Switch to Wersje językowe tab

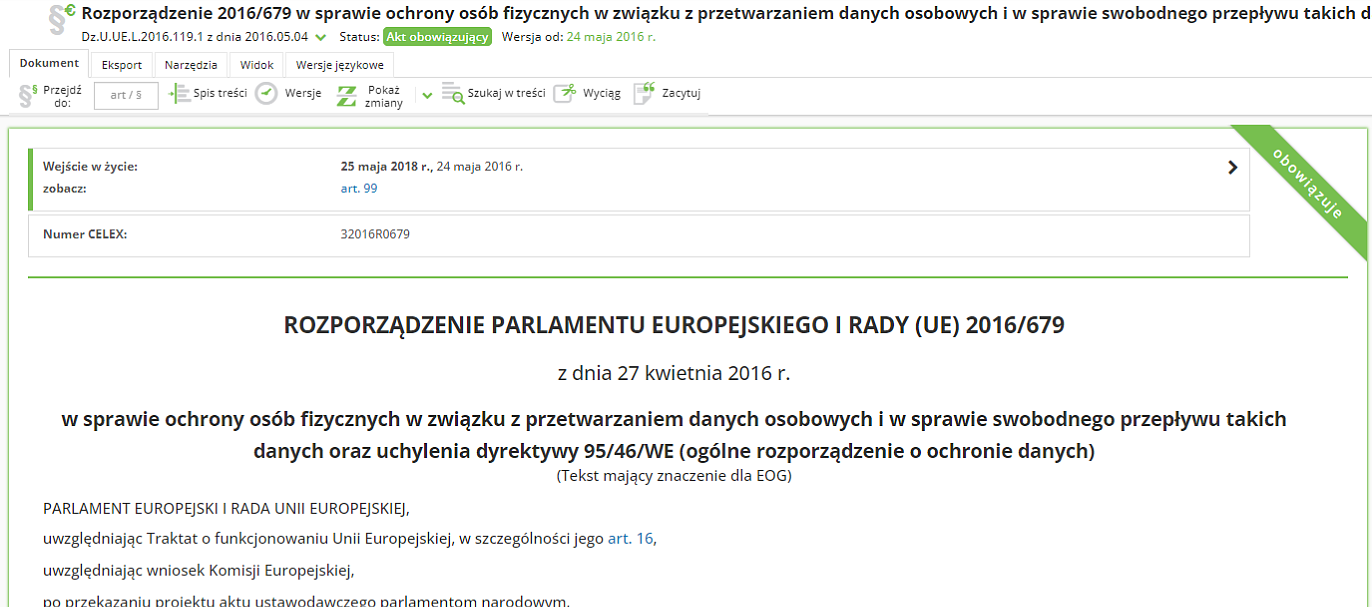[339, 65]
